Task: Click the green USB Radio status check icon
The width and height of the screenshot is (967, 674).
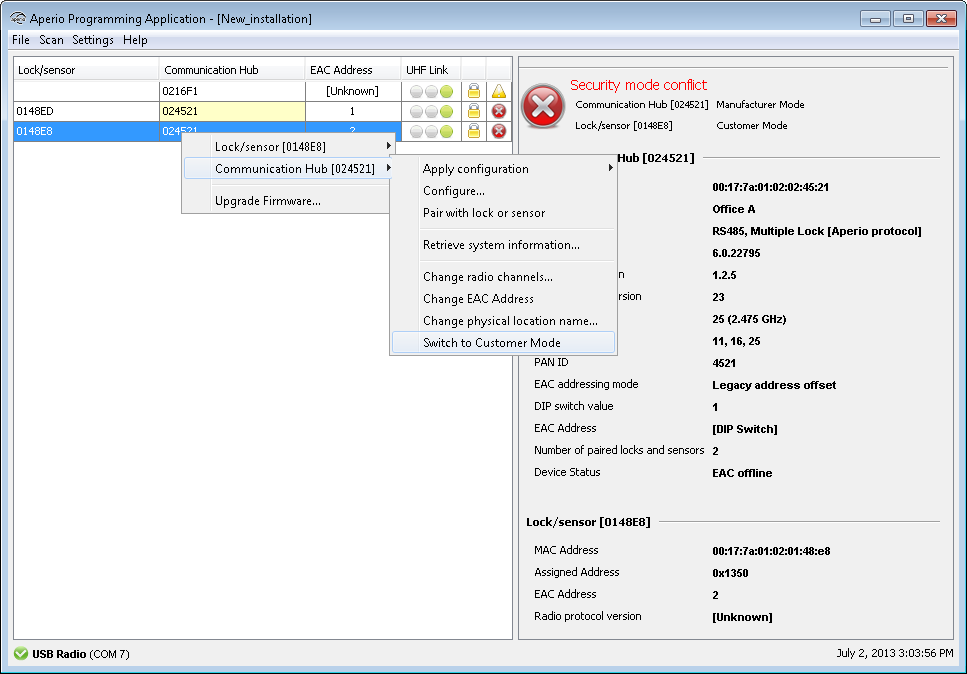Action: point(21,654)
